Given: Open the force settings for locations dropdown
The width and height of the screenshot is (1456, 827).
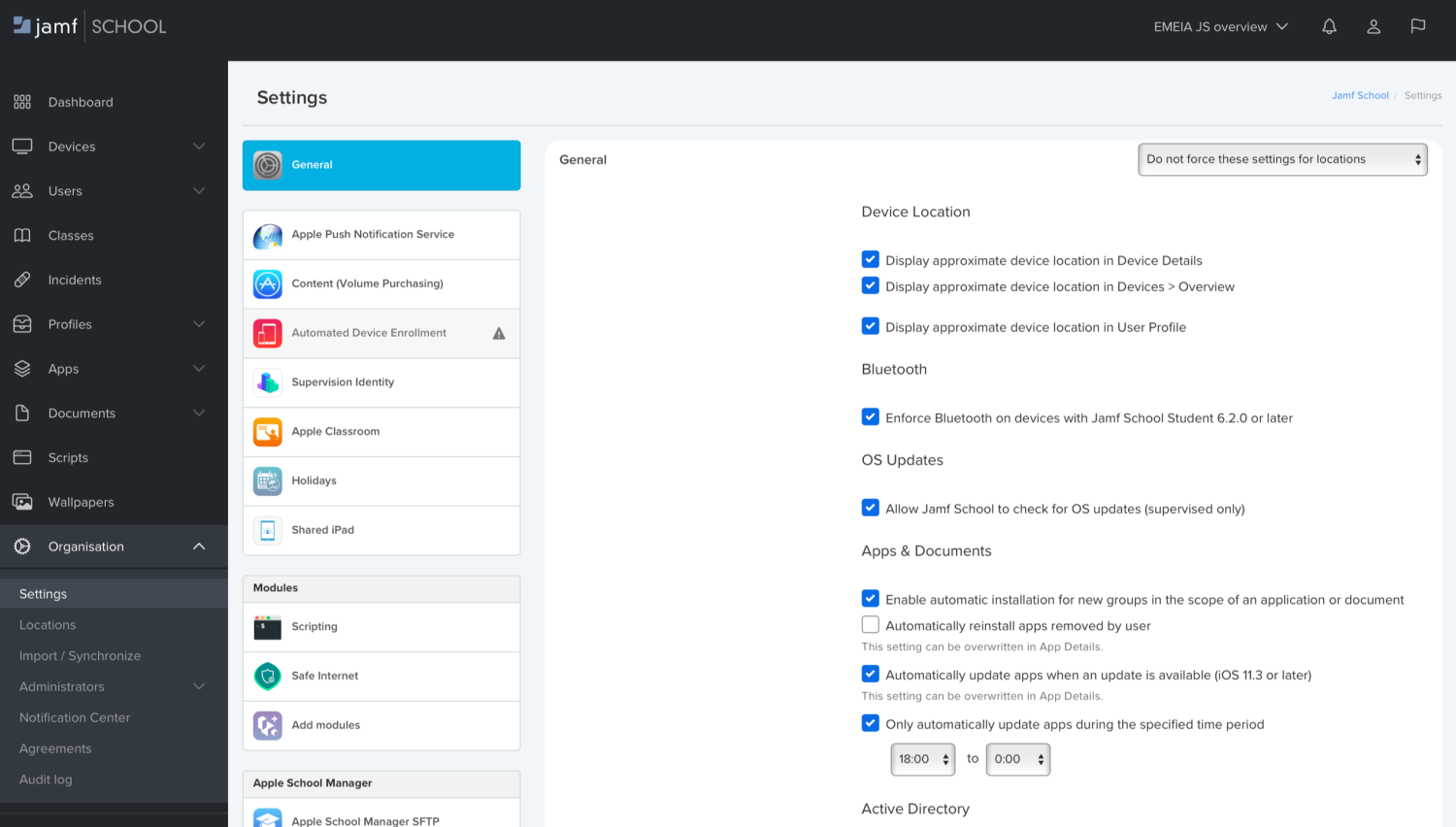Looking at the screenshot, I should pyautogui.click(x=1282, y=159).
